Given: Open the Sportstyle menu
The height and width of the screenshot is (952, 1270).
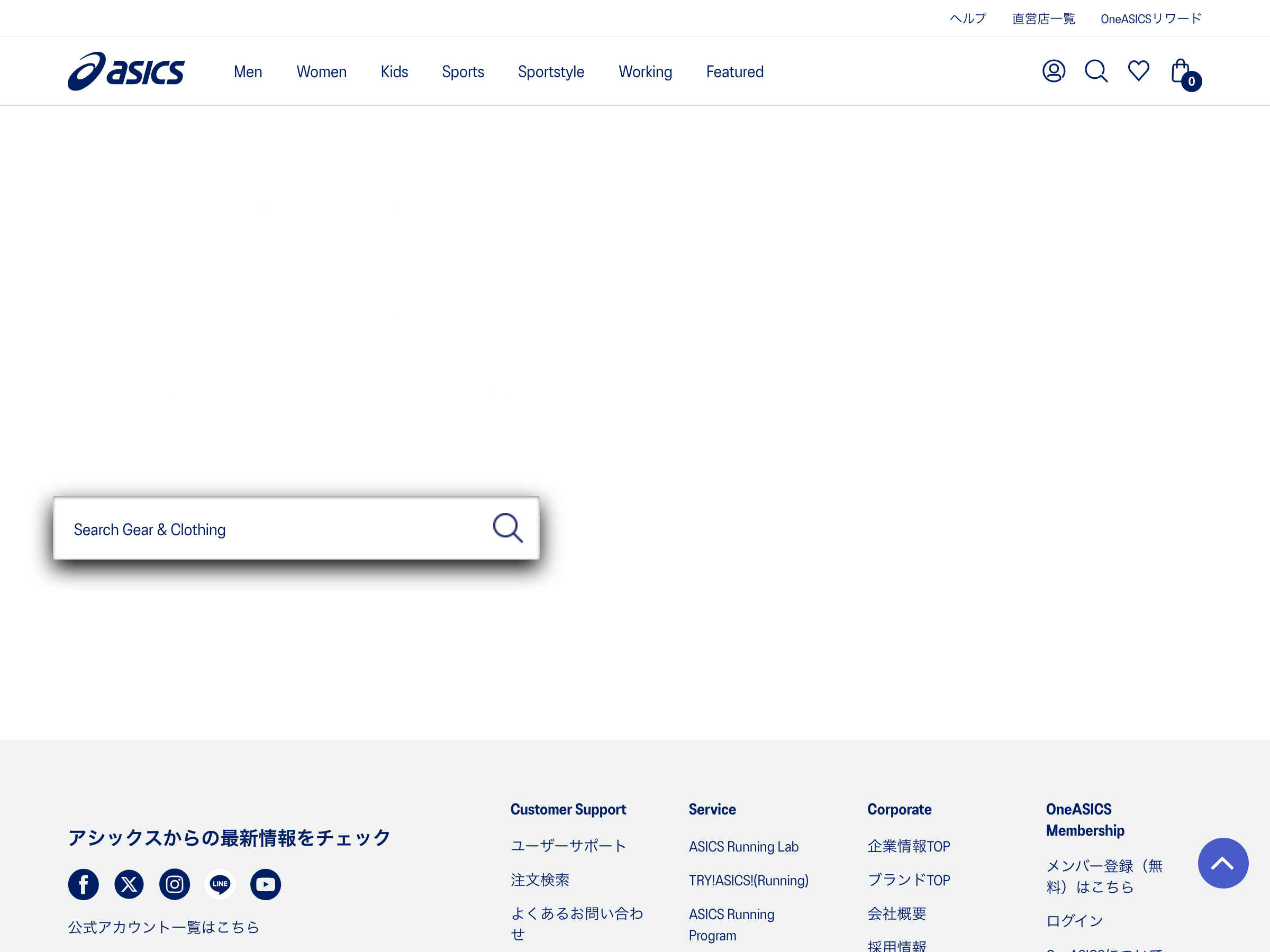Looking at the screenshot, I should pyautogui.click(x=551, y=72).
